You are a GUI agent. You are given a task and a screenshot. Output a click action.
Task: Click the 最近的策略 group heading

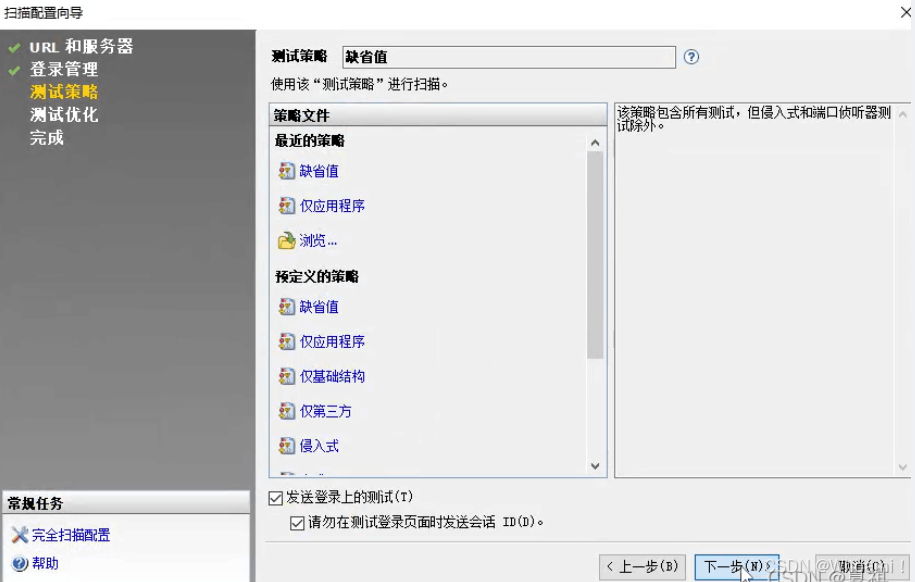pyautogui.click(x=310, y=141)
